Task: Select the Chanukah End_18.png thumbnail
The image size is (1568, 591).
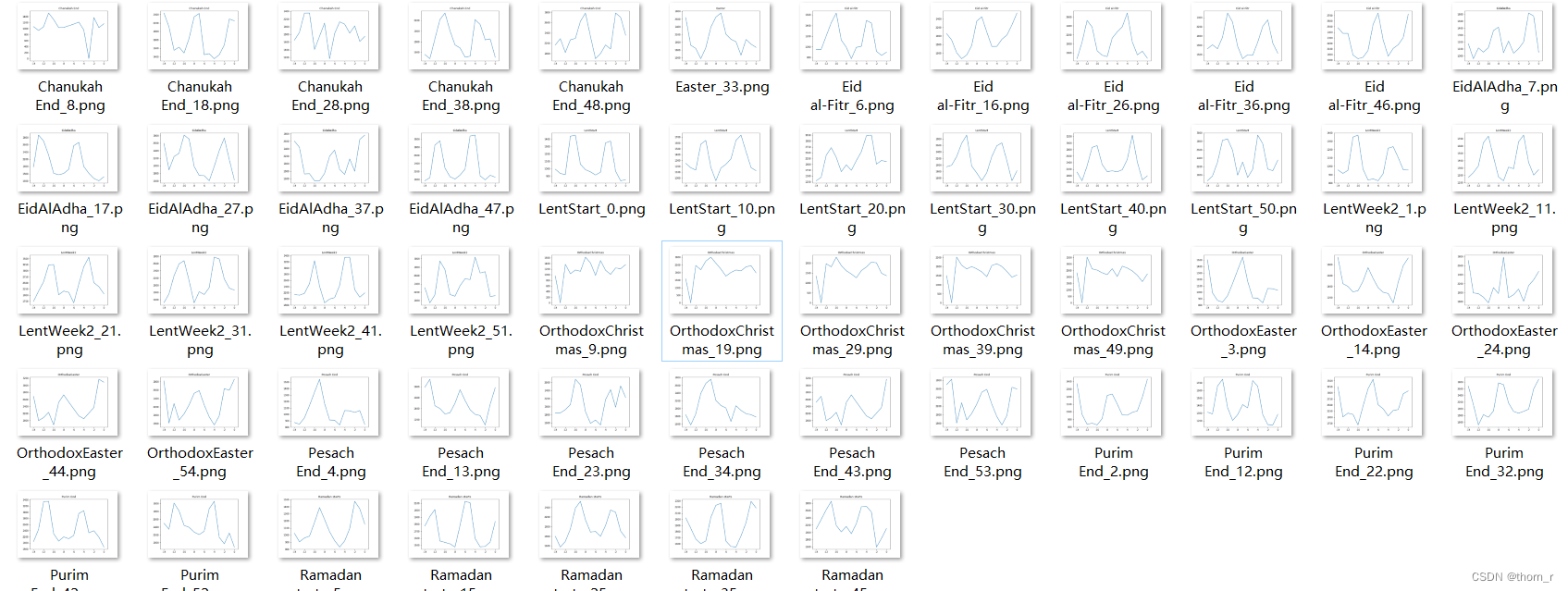Action: tap(199, 37)
